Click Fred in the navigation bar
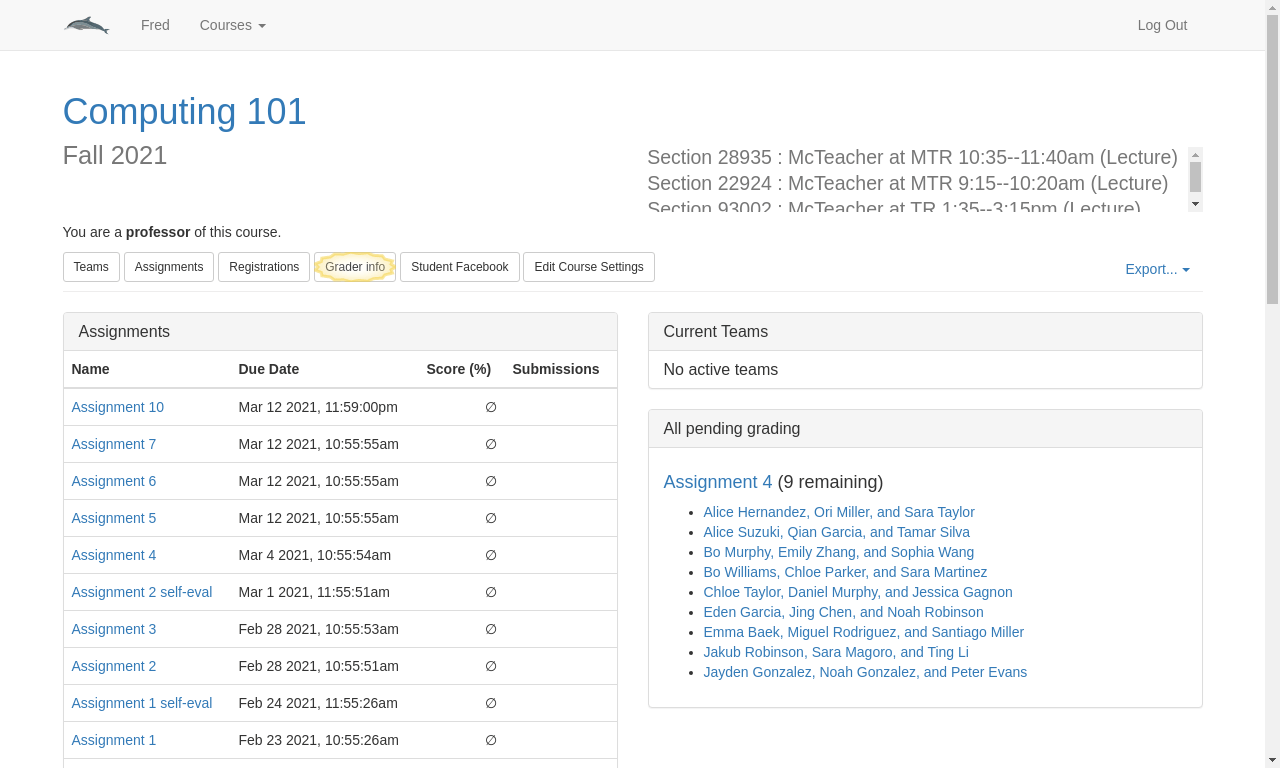 pyautogui.click(x=155, y=25)
